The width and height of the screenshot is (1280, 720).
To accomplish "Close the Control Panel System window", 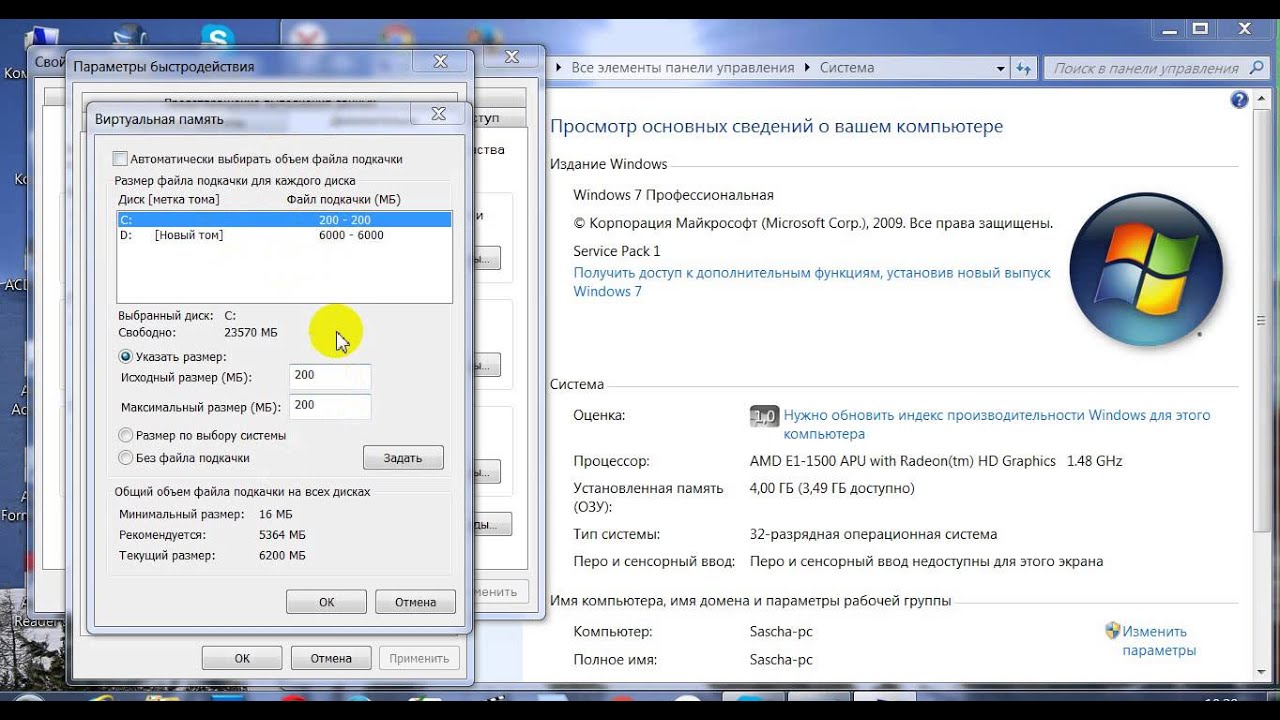I will (x=1244, y=30).
